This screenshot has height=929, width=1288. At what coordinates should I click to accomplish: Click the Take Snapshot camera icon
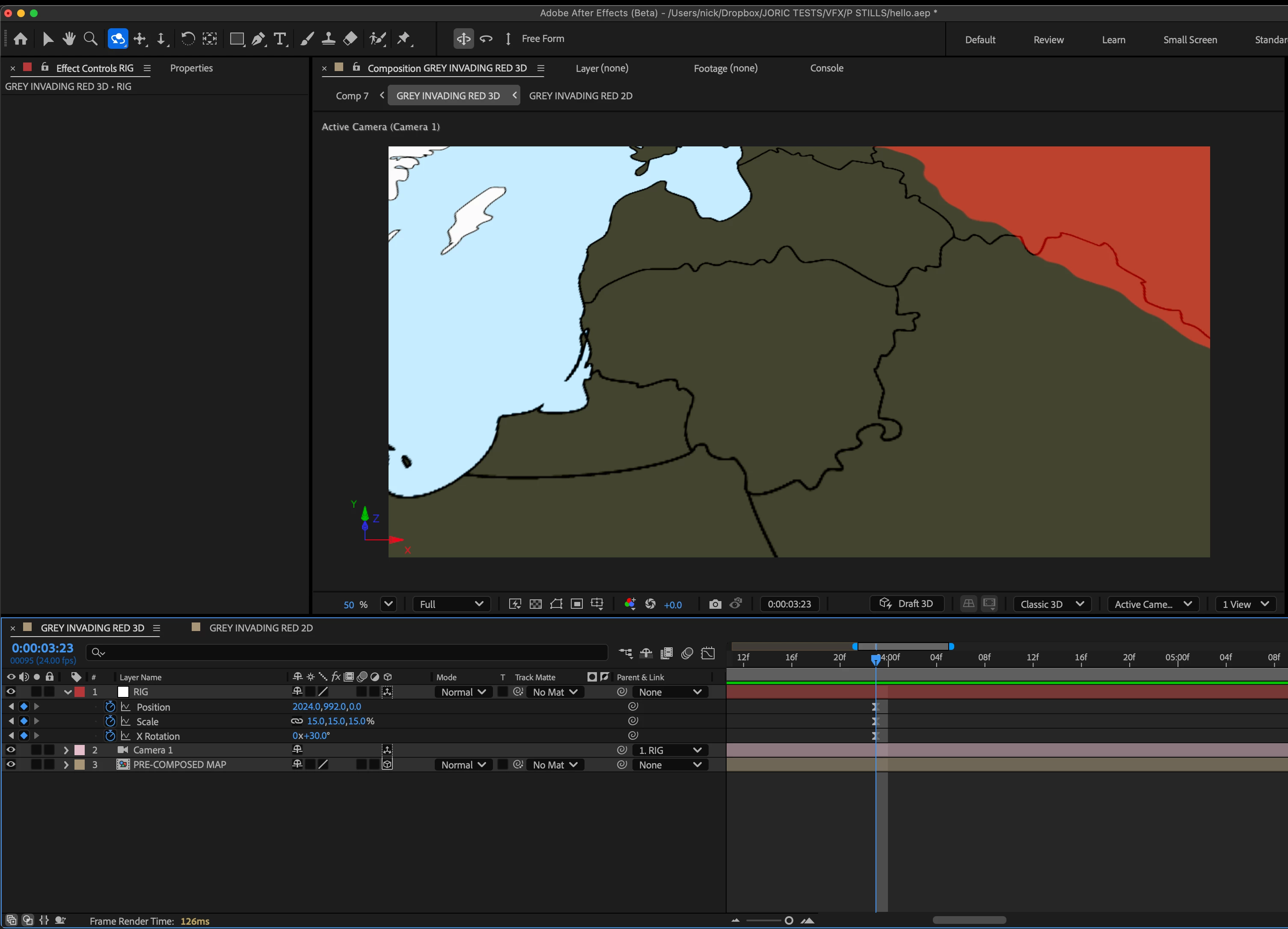(x=715, y=604)
